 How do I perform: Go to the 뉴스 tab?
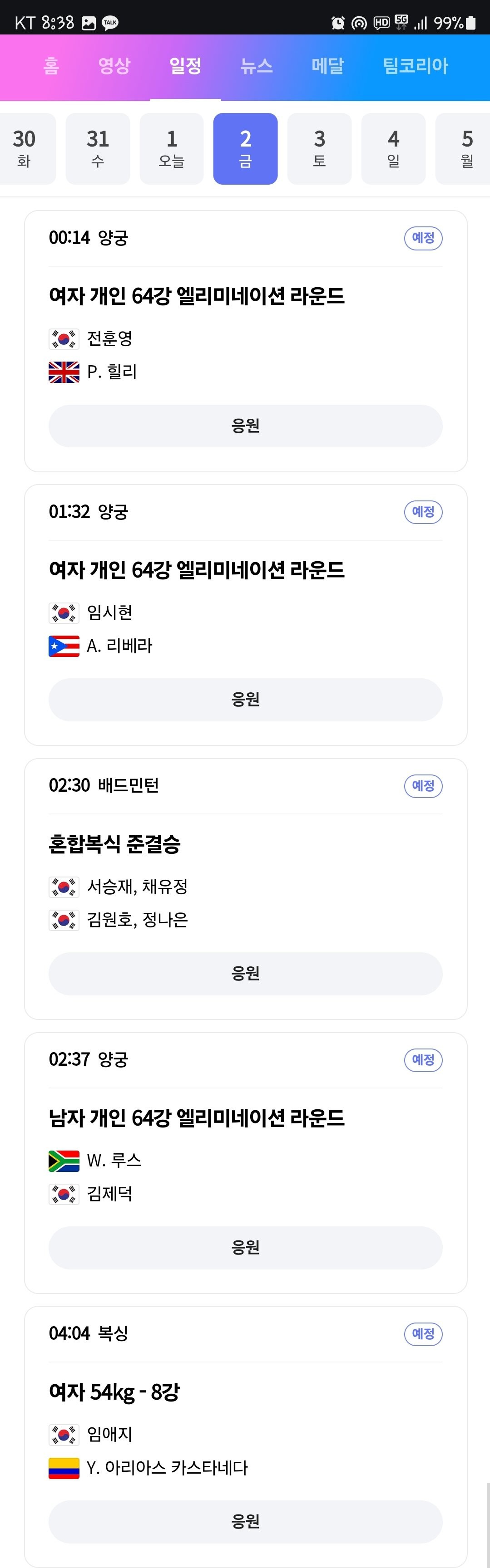click(x=257, y=66)
